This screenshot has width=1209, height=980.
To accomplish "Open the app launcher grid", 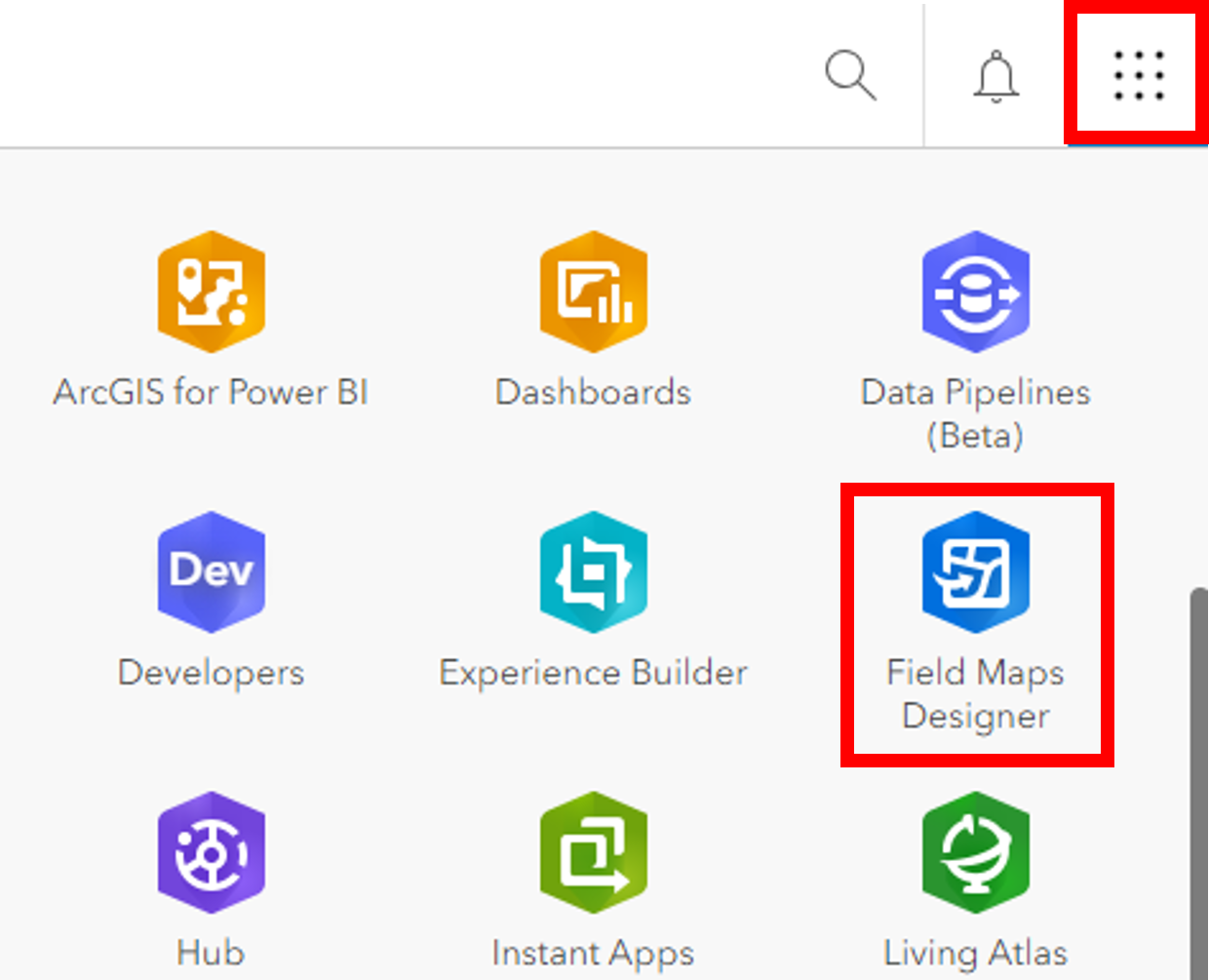I will pos(1137,72).
